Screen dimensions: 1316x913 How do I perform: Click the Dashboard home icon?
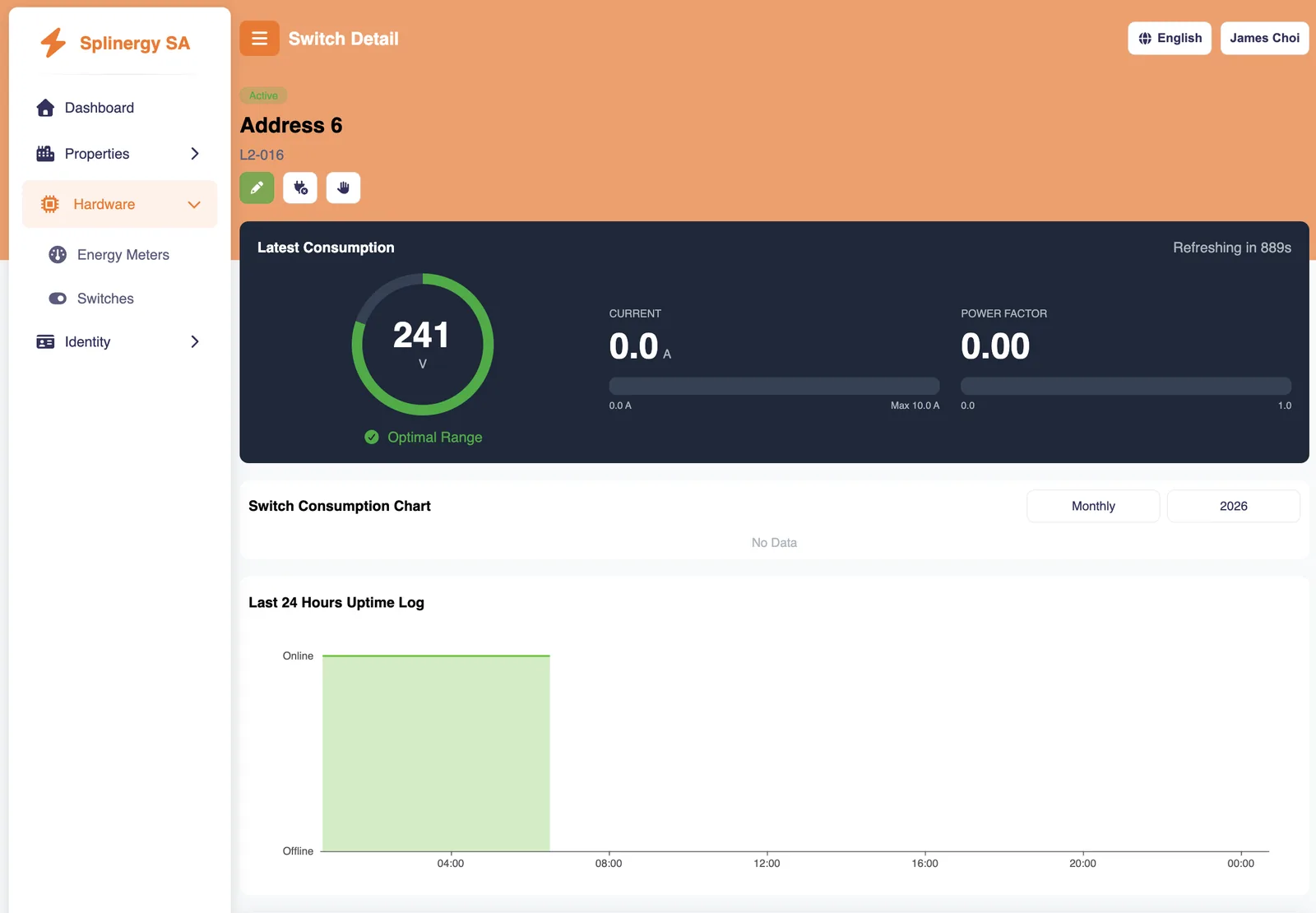45,108
